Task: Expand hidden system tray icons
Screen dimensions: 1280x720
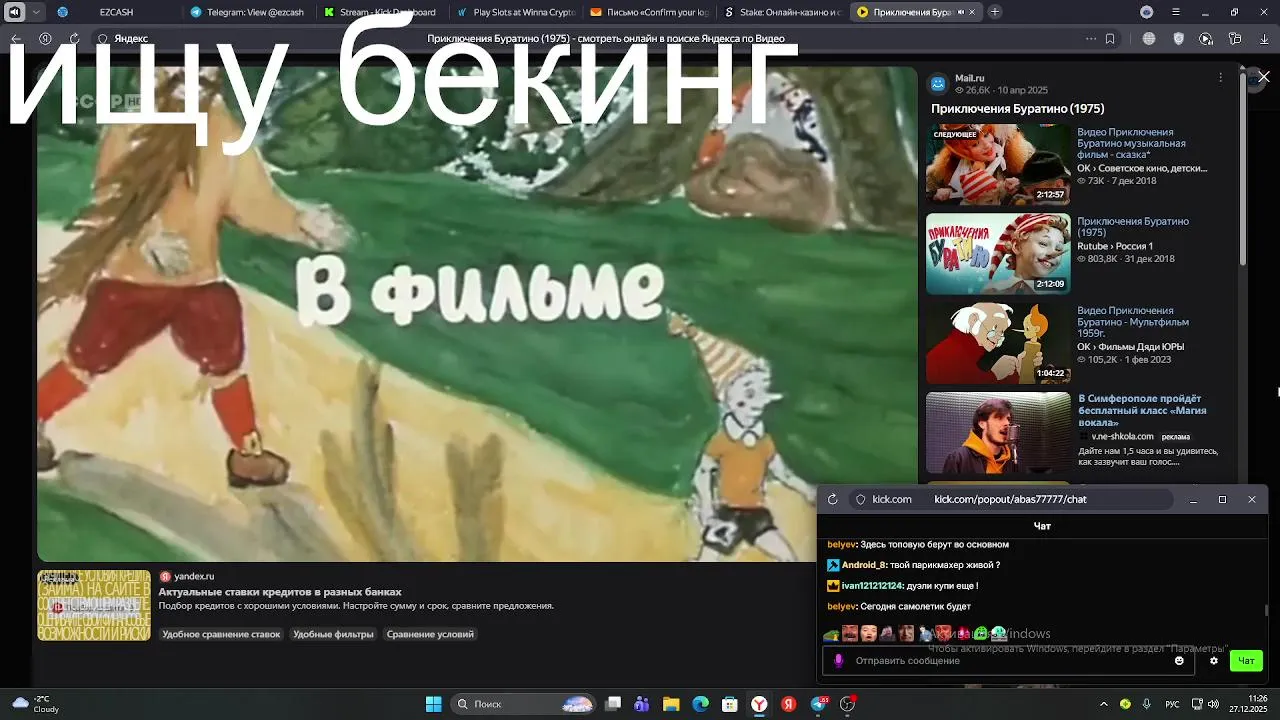Action: (1103, 704)
